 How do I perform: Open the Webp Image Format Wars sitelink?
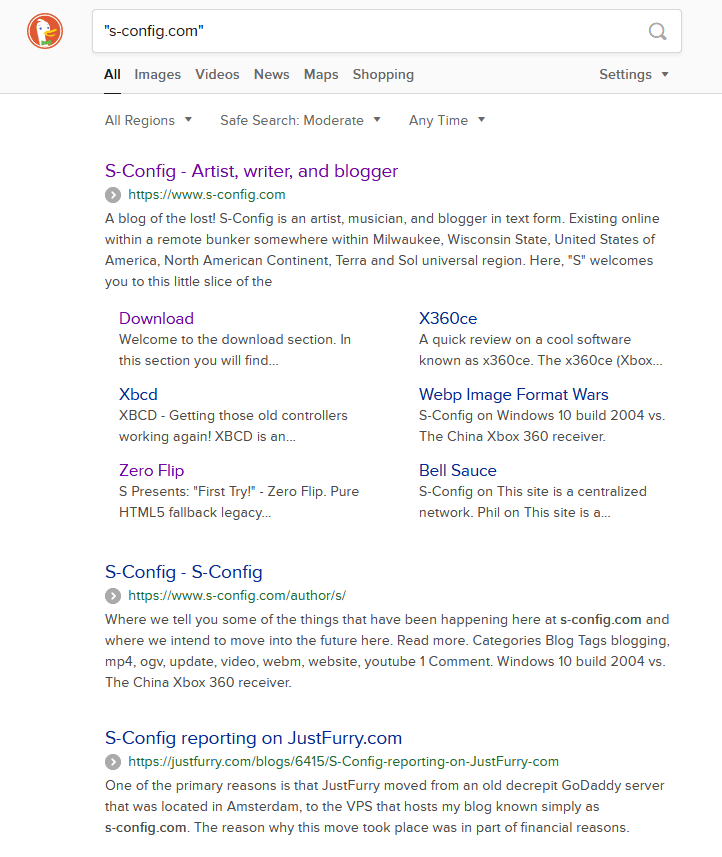point(514,395)
